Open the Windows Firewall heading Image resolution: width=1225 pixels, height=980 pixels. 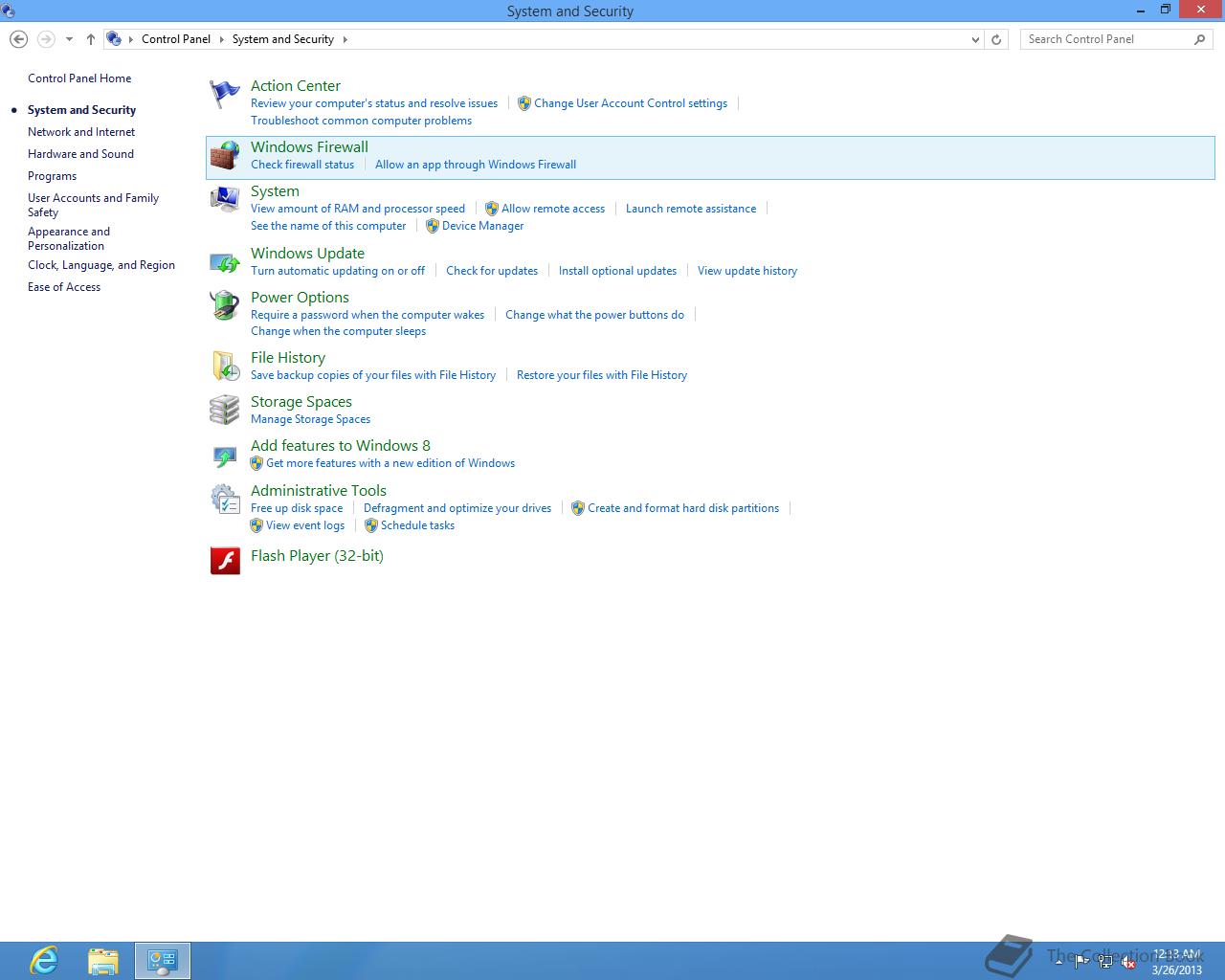[309, 147]
